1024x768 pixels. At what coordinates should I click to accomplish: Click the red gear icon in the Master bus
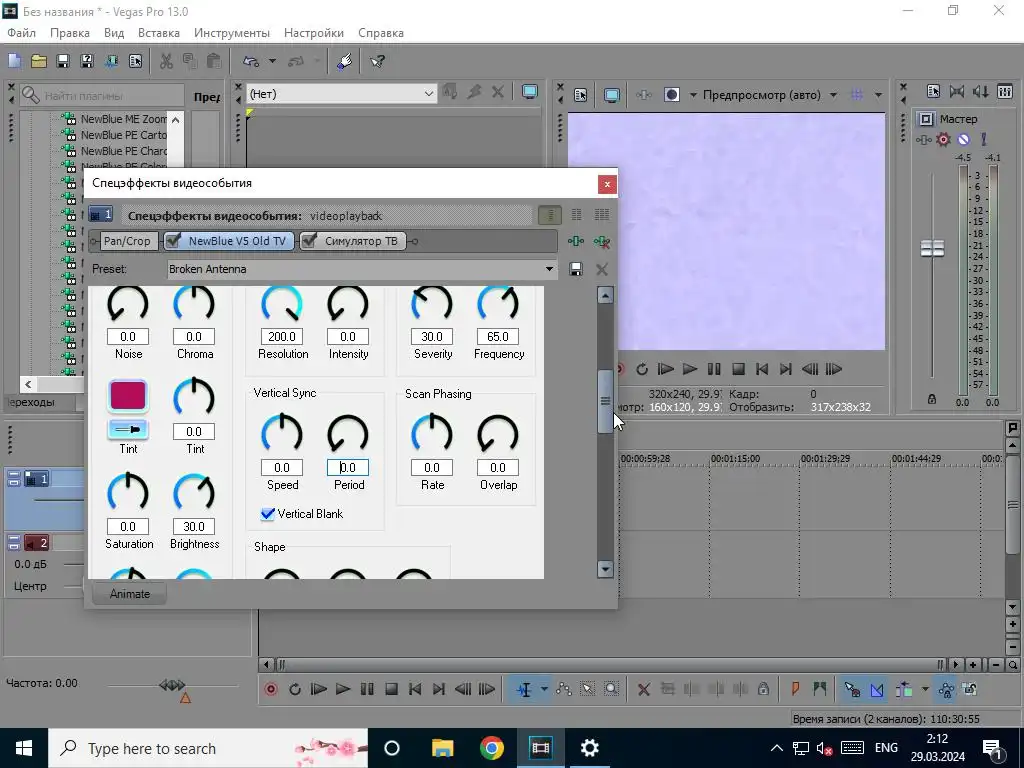click(943, 139)
